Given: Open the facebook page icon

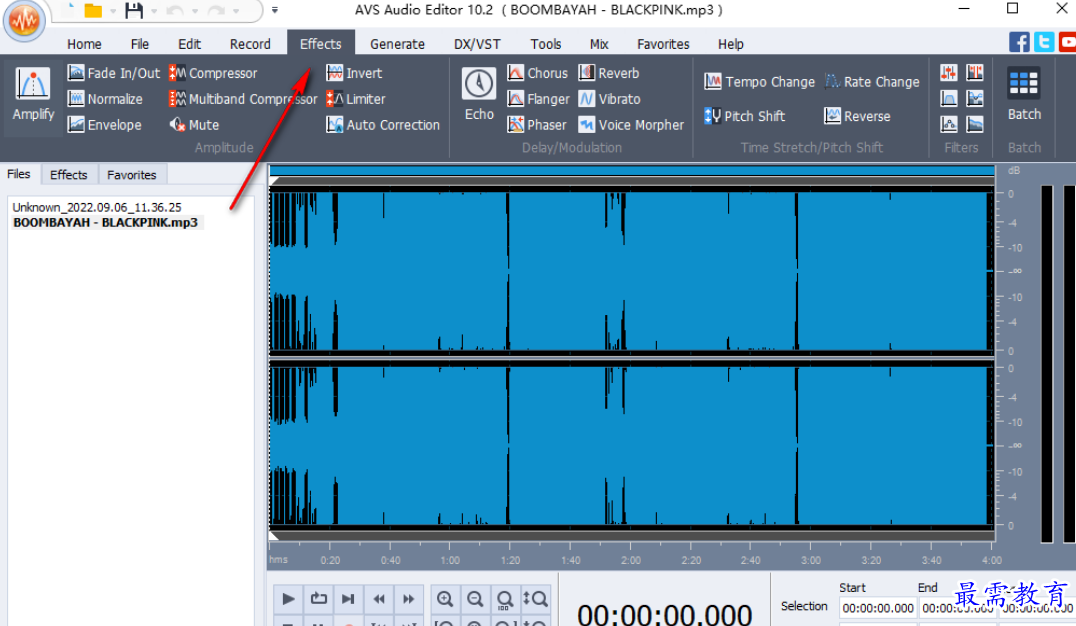Looking at the screenshot, I should point(1019,43).
